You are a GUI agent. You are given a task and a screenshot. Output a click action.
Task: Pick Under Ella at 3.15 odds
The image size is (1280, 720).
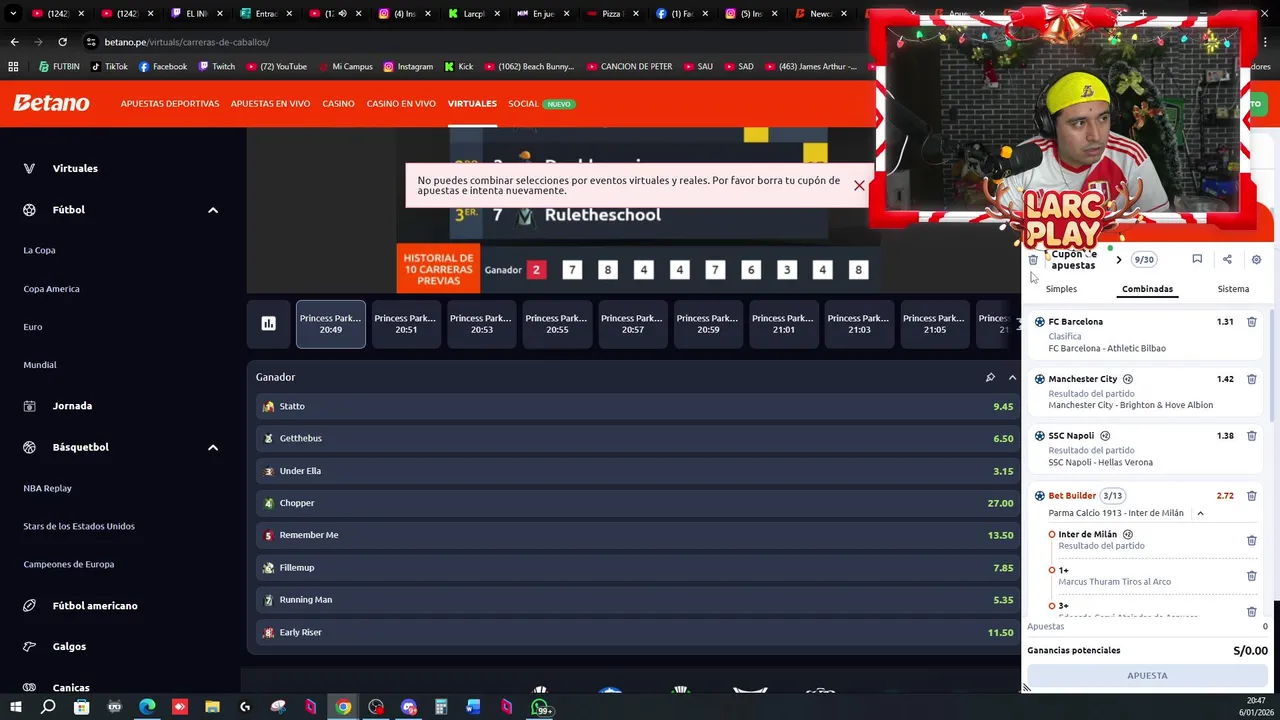click(x=635, y=471)
